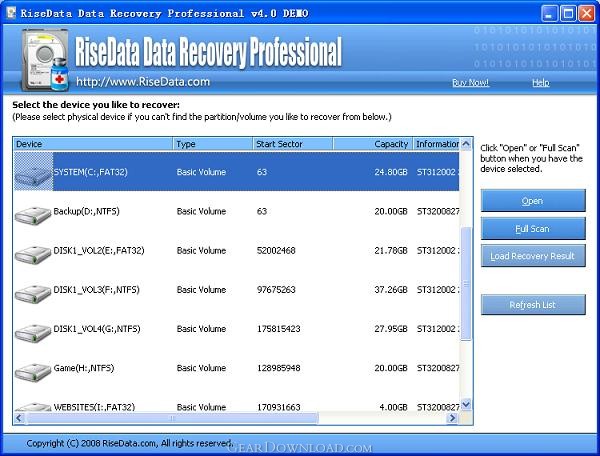Start a Full Scan
600x456 pixels.
(x=533, y=228)
